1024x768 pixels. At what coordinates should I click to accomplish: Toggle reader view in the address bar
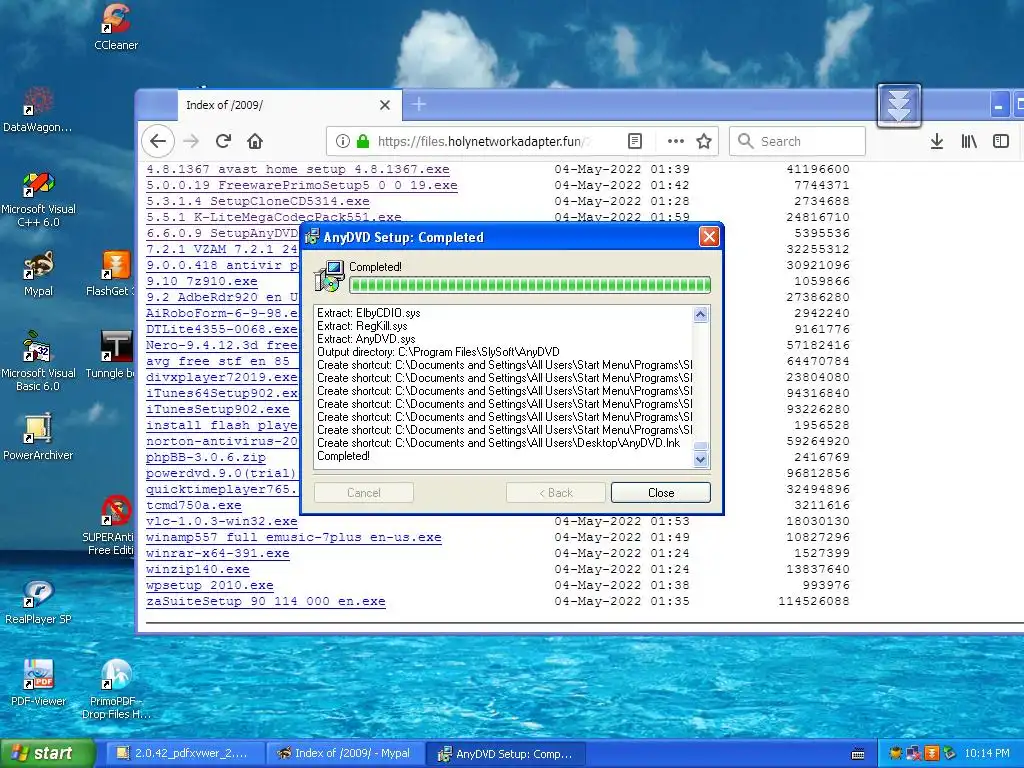(634, 141)
